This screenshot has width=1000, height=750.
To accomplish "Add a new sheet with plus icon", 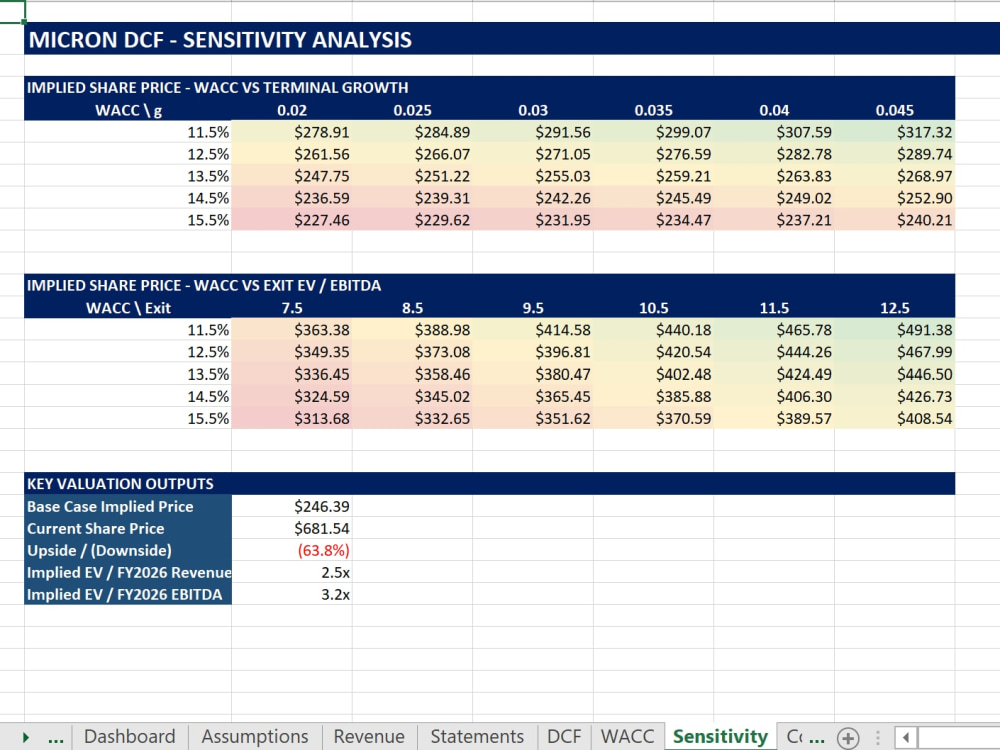I will [x=848, y=738].
